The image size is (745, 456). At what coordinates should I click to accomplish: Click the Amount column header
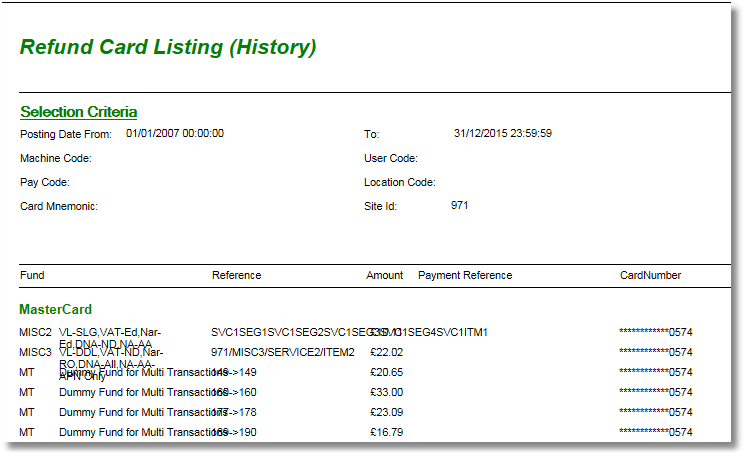click(385, 275)
